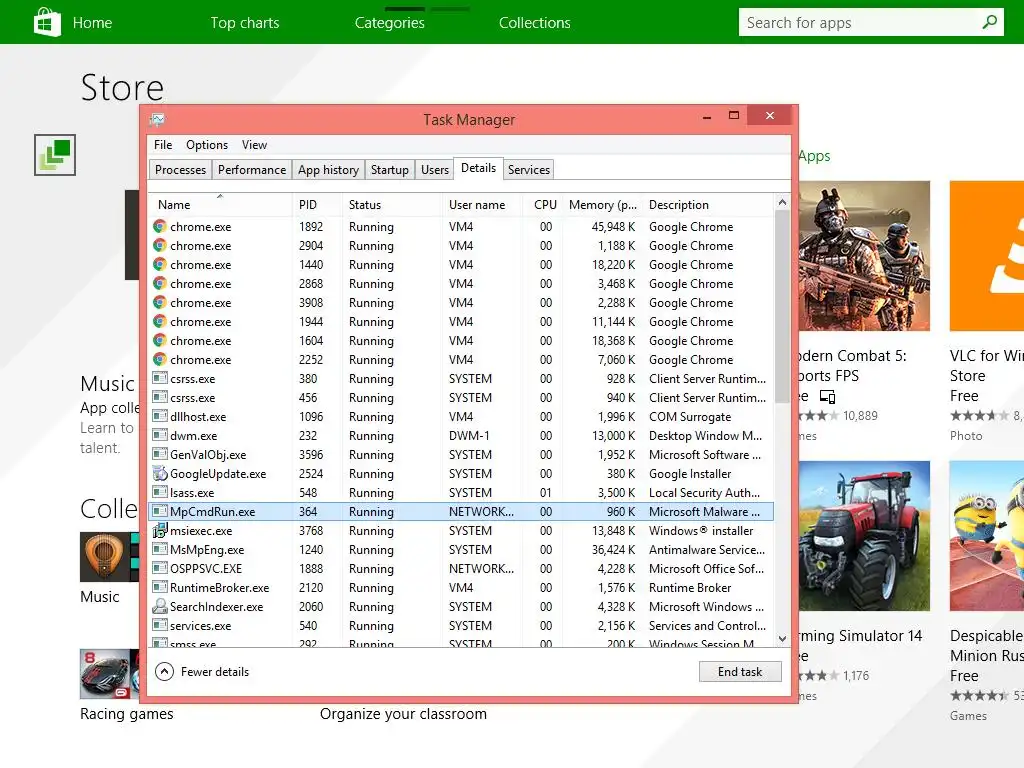
Task: Switch to the Startup tab
Action: [389, 170]
